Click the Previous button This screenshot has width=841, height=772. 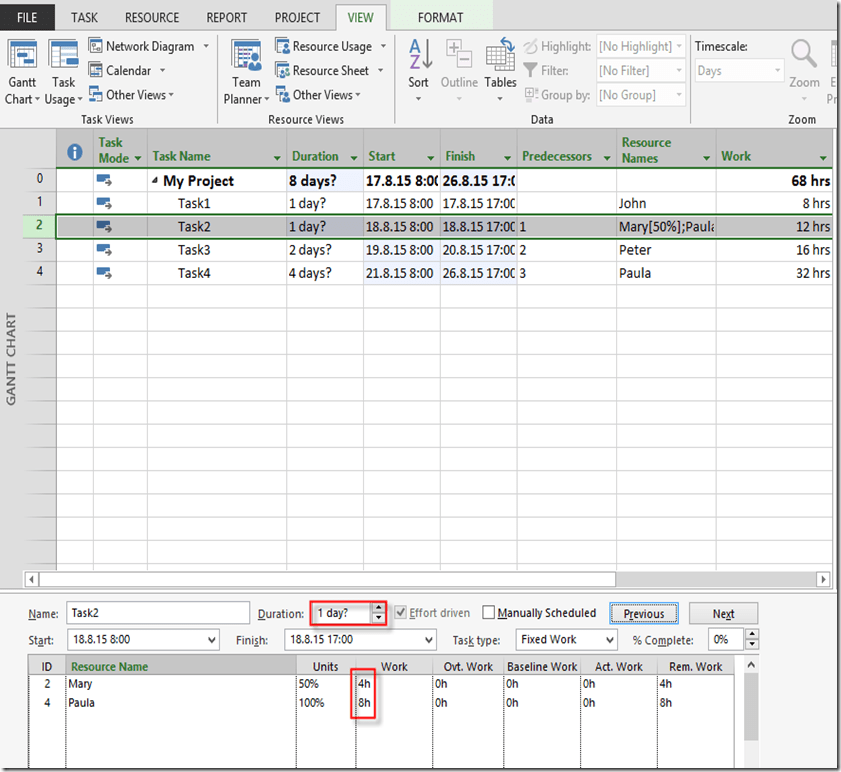(643, 613)
